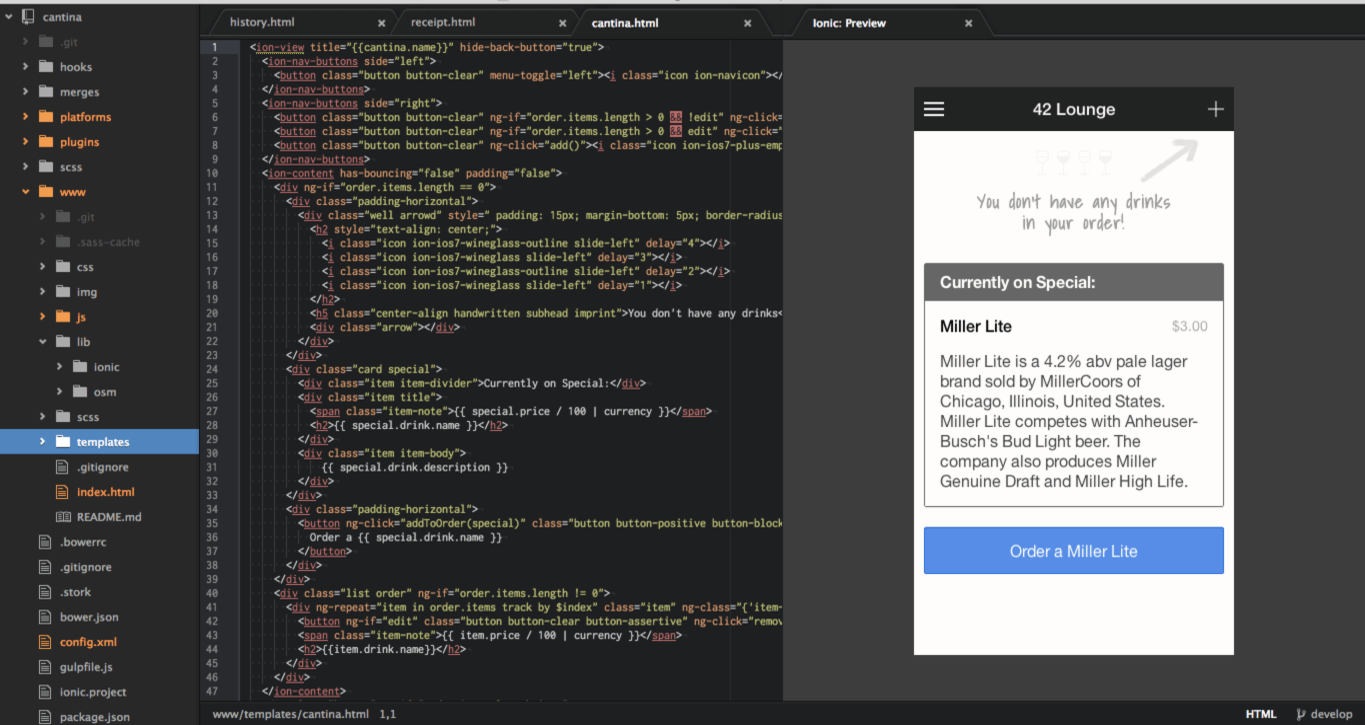Expand the img folder
This screenshot has width=1365, height=725.
42,292
